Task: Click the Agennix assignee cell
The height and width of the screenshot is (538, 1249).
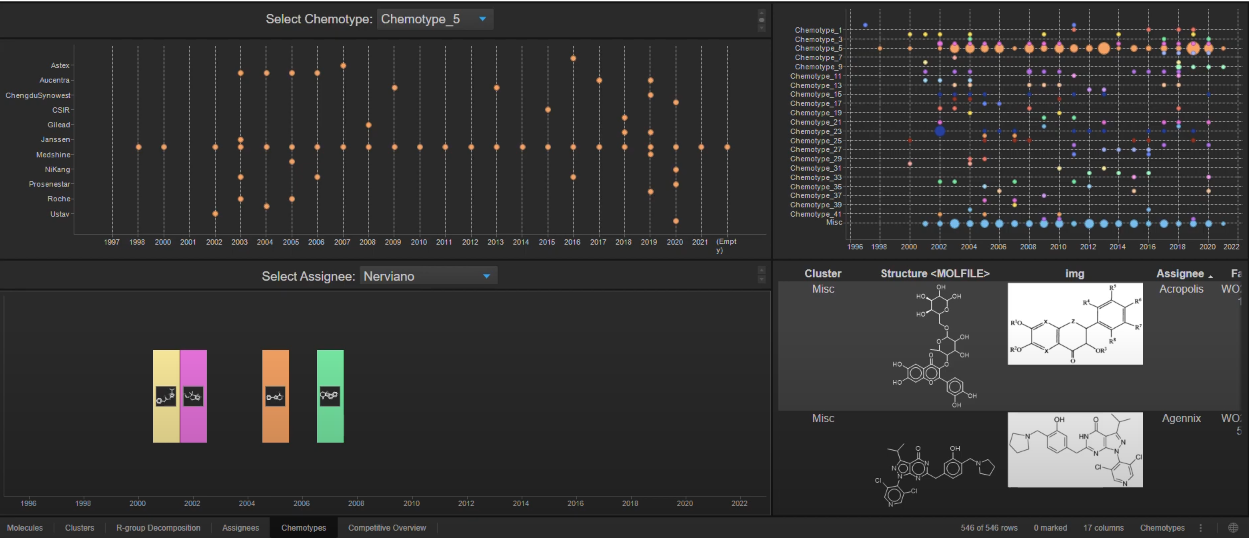Action: pos(1181,418)
